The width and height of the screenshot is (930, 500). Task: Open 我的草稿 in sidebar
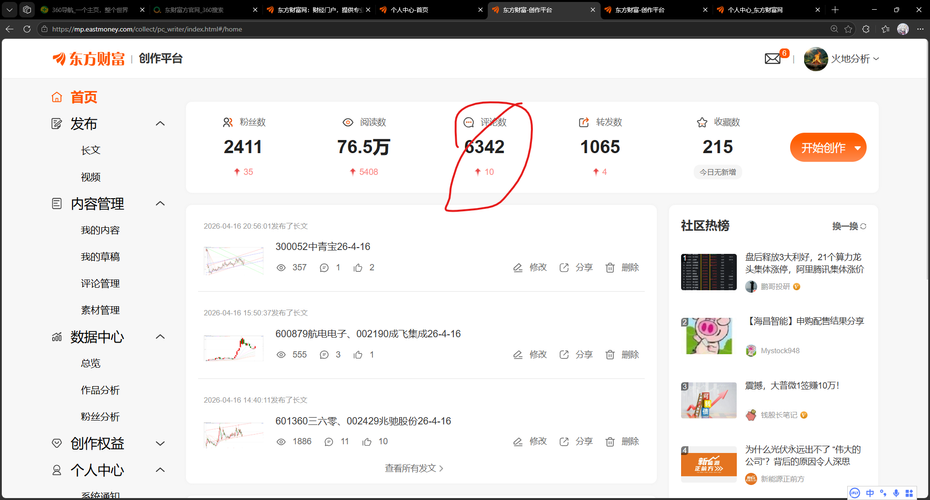tap(100, 257)
